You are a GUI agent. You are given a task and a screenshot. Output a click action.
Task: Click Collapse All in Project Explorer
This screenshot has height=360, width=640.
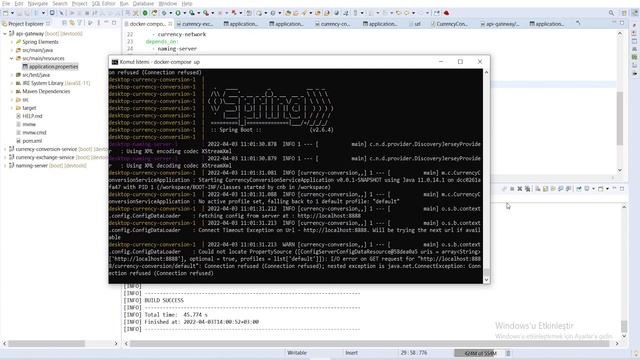tap(64, 23)
